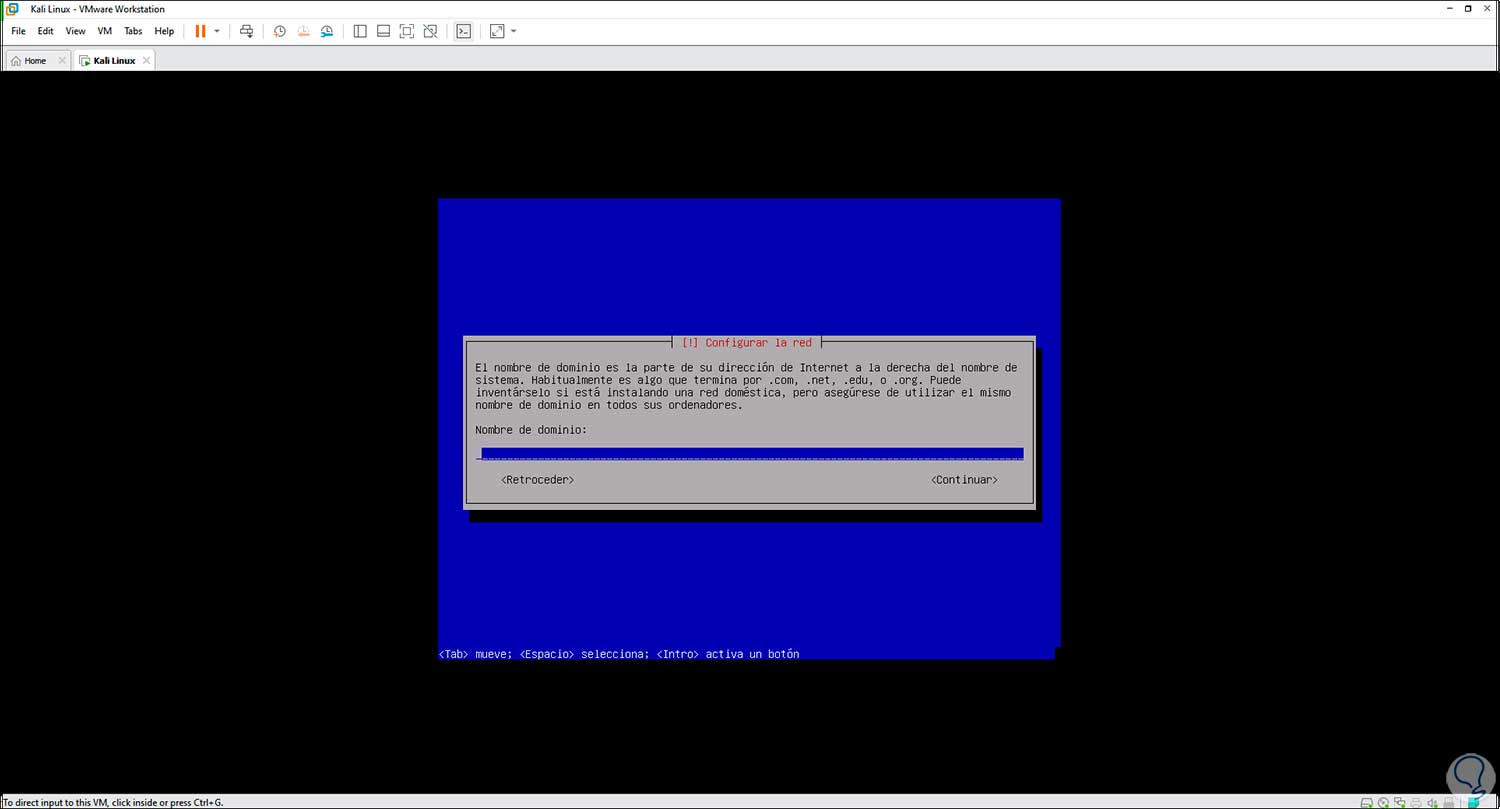Open the Tabs menu

click(x=133, y=31)
